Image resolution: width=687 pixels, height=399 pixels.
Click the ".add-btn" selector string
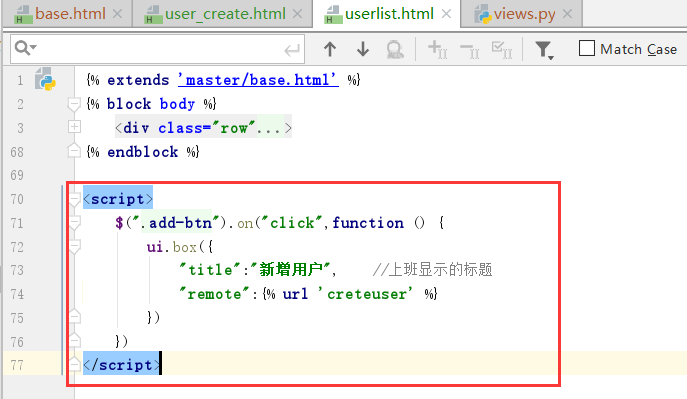coord(176,223)
